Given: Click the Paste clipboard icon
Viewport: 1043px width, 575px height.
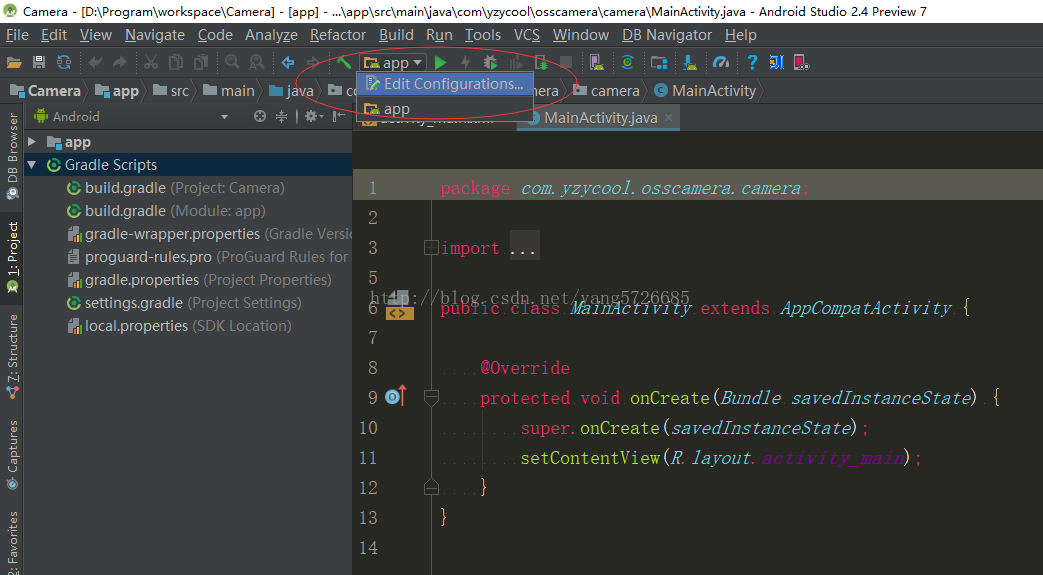Looking at the screenshot, I should coord(200,63).
